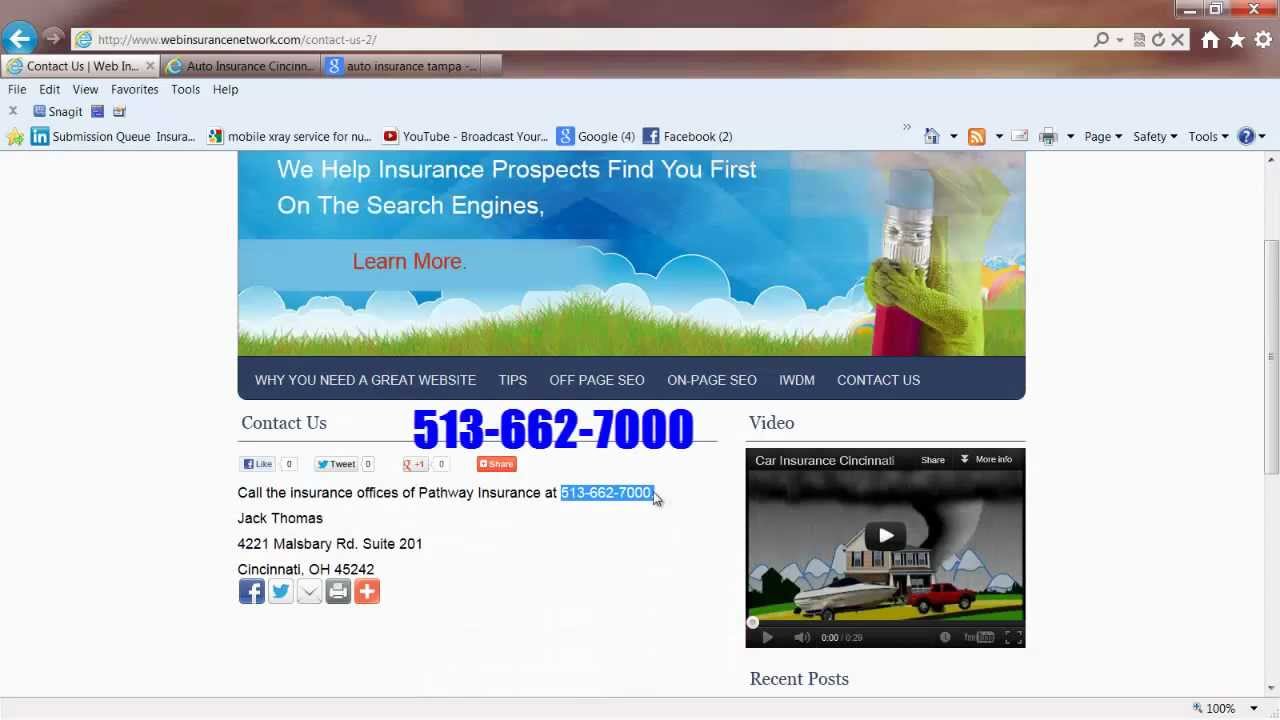The image size is (1280, 720).
Task: Click the browser Forward arrow button
Action: point(53,39)
